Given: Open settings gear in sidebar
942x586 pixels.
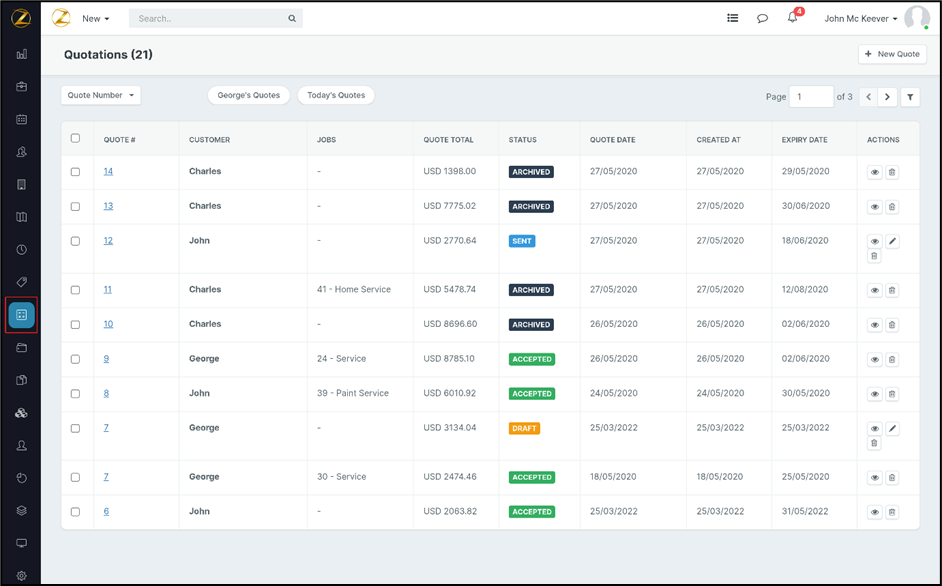Looking at the screenshot, I should click(x=21, y=576).
